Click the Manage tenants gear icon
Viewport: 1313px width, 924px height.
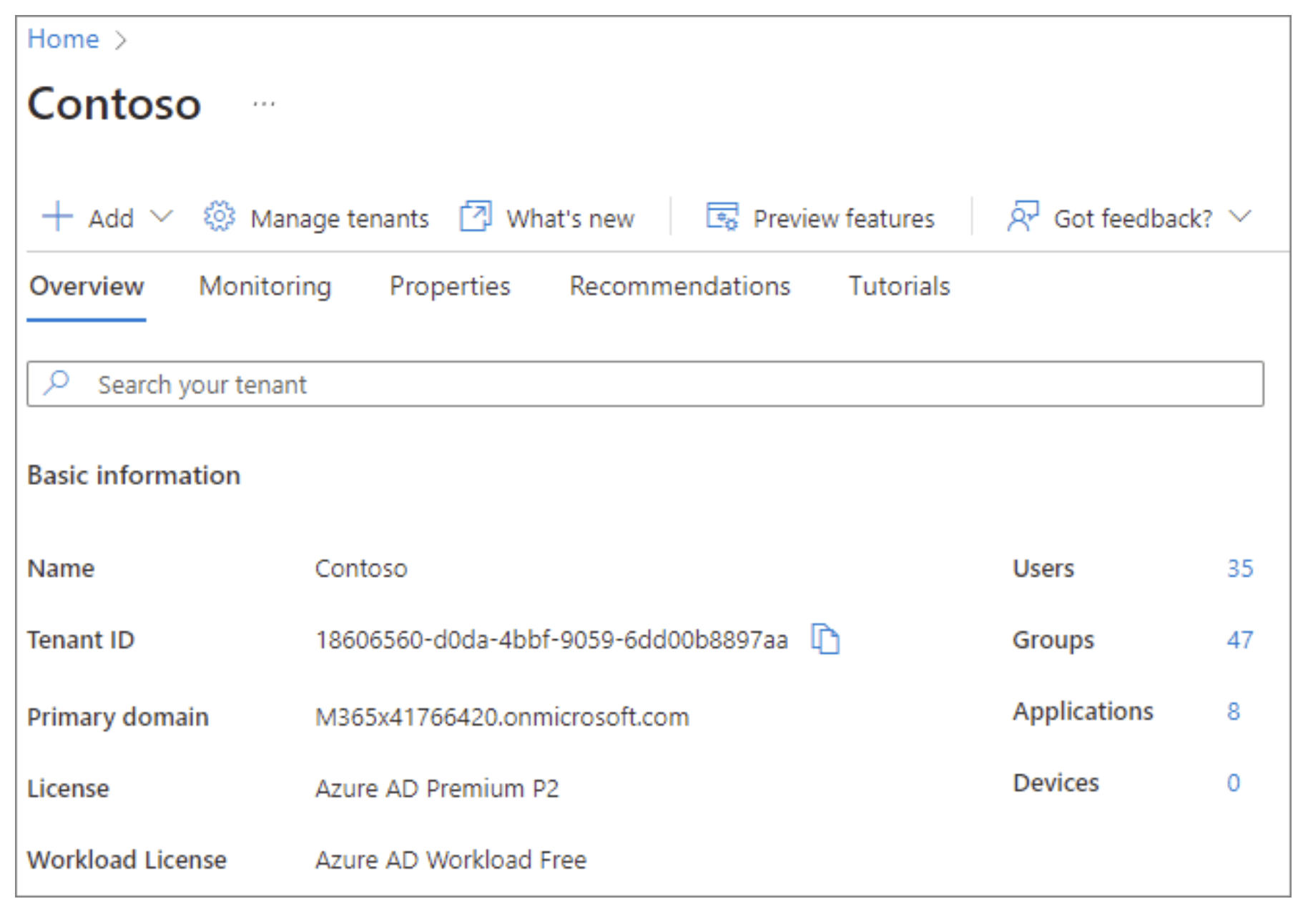219,216
